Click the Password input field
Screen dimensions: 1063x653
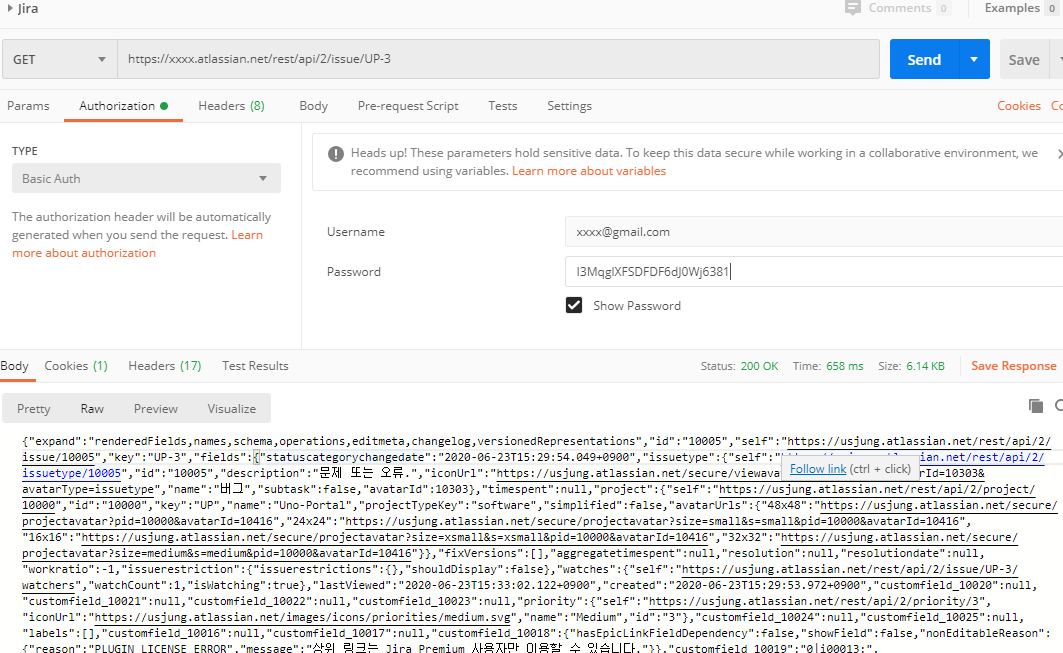(814, 272)
